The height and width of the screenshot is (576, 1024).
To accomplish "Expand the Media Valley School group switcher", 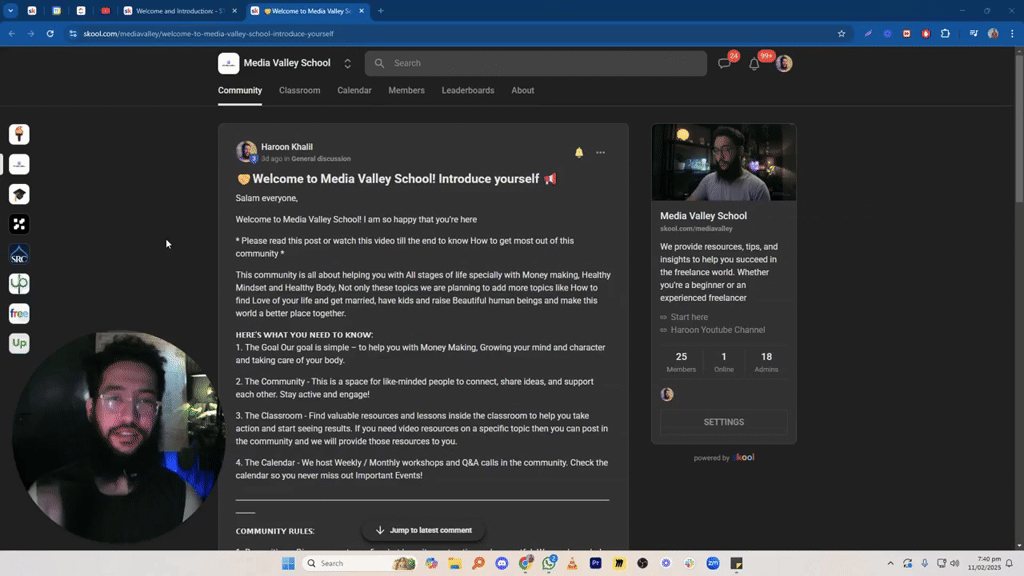I will pos(347,63).
